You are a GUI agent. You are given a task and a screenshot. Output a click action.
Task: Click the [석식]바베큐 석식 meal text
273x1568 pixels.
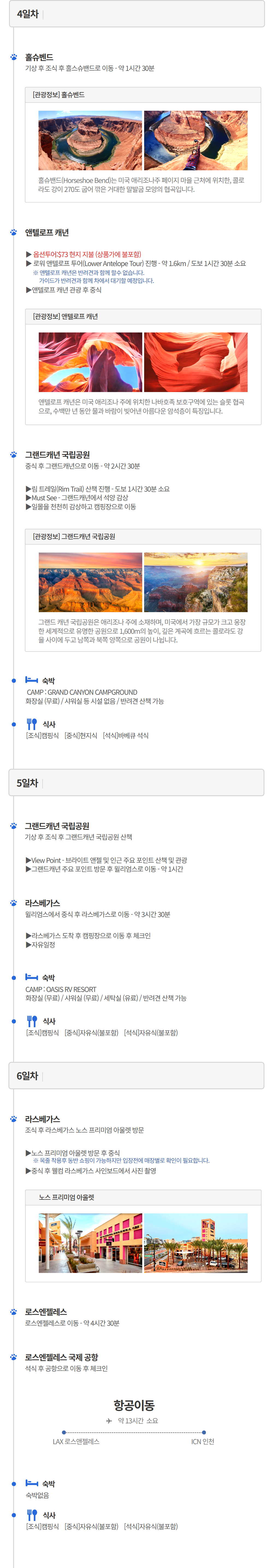[x=125, y=736]
